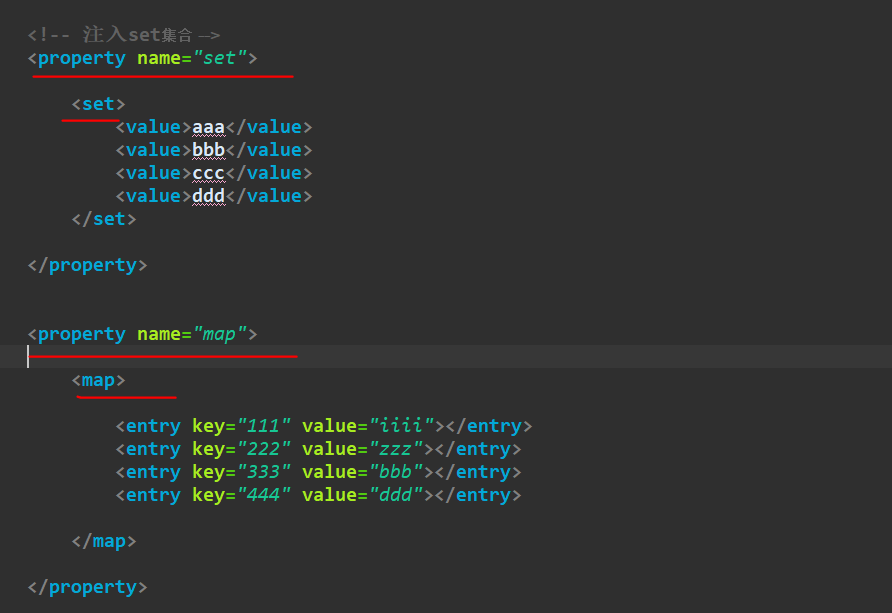Image resolution: width=892 pixels, height=613 pixels.
Task: Click the closing </map> tag
Action: click(104, 541)
